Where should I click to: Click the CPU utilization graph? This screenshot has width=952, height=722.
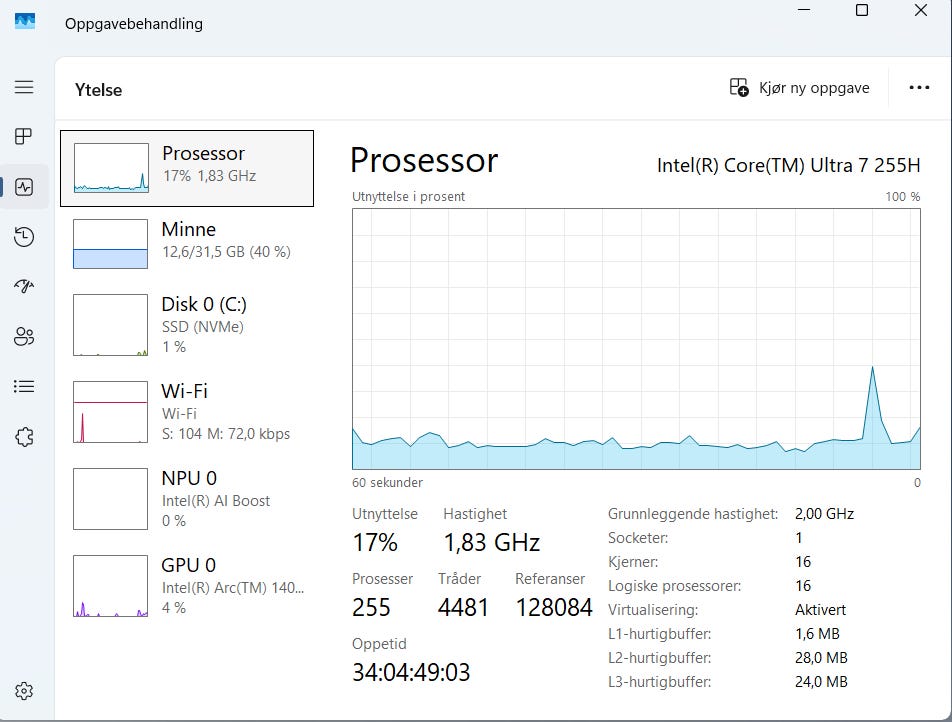pos(636,339)
